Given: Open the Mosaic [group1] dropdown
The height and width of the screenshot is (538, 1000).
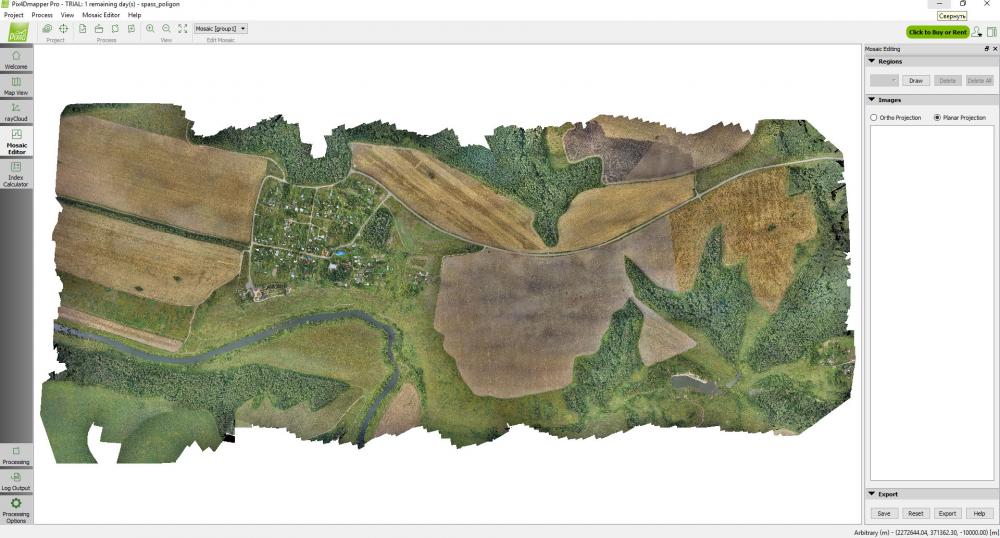Looking at the screenshot, I should pos(221,29).
